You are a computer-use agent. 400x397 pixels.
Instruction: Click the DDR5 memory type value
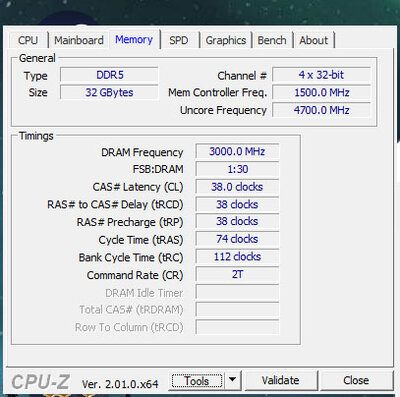pyautogui.click(x=109, y=75)
